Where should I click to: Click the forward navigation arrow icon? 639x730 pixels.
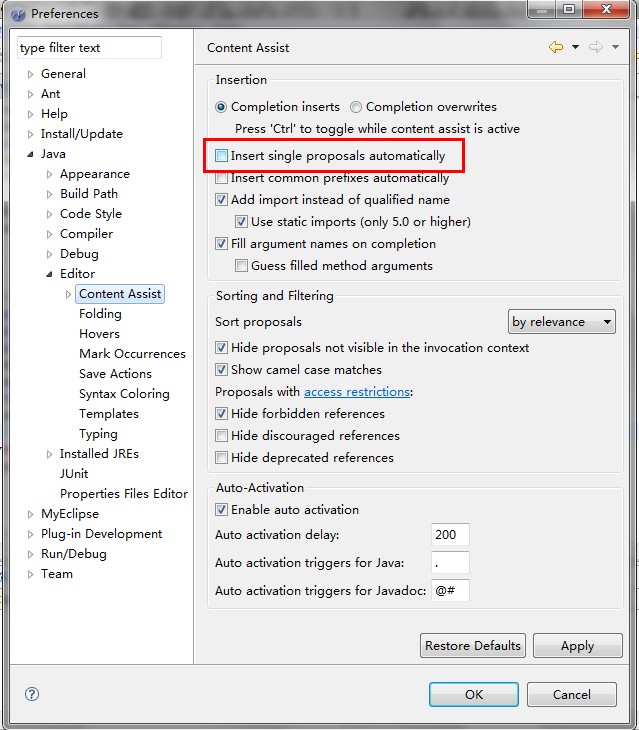tap(595, 47)
